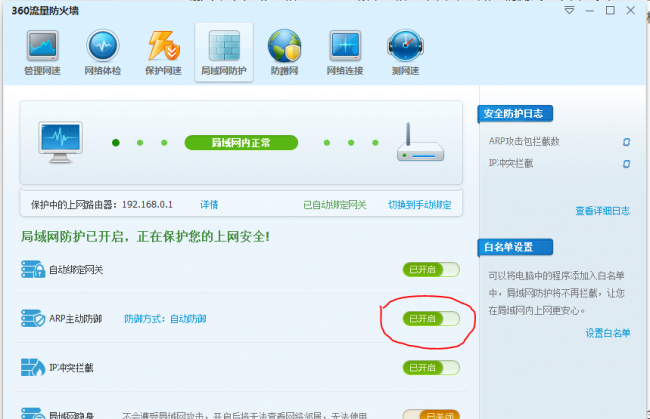
Task: Open the title bar dropdown menu arrow
Action: (570, 10)
